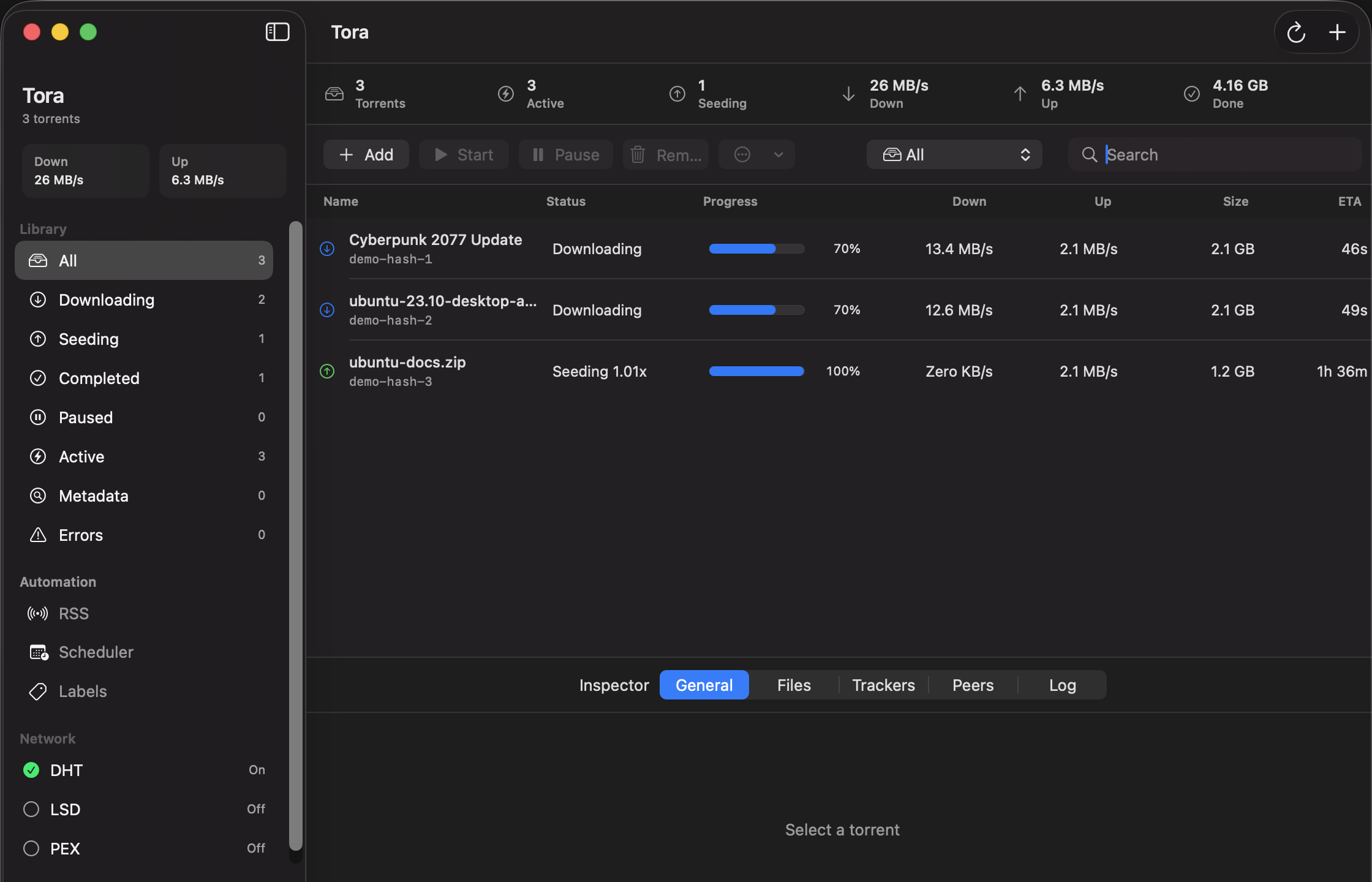
Task: Sort by the Size column header
Action: (x=1235, y=202)
